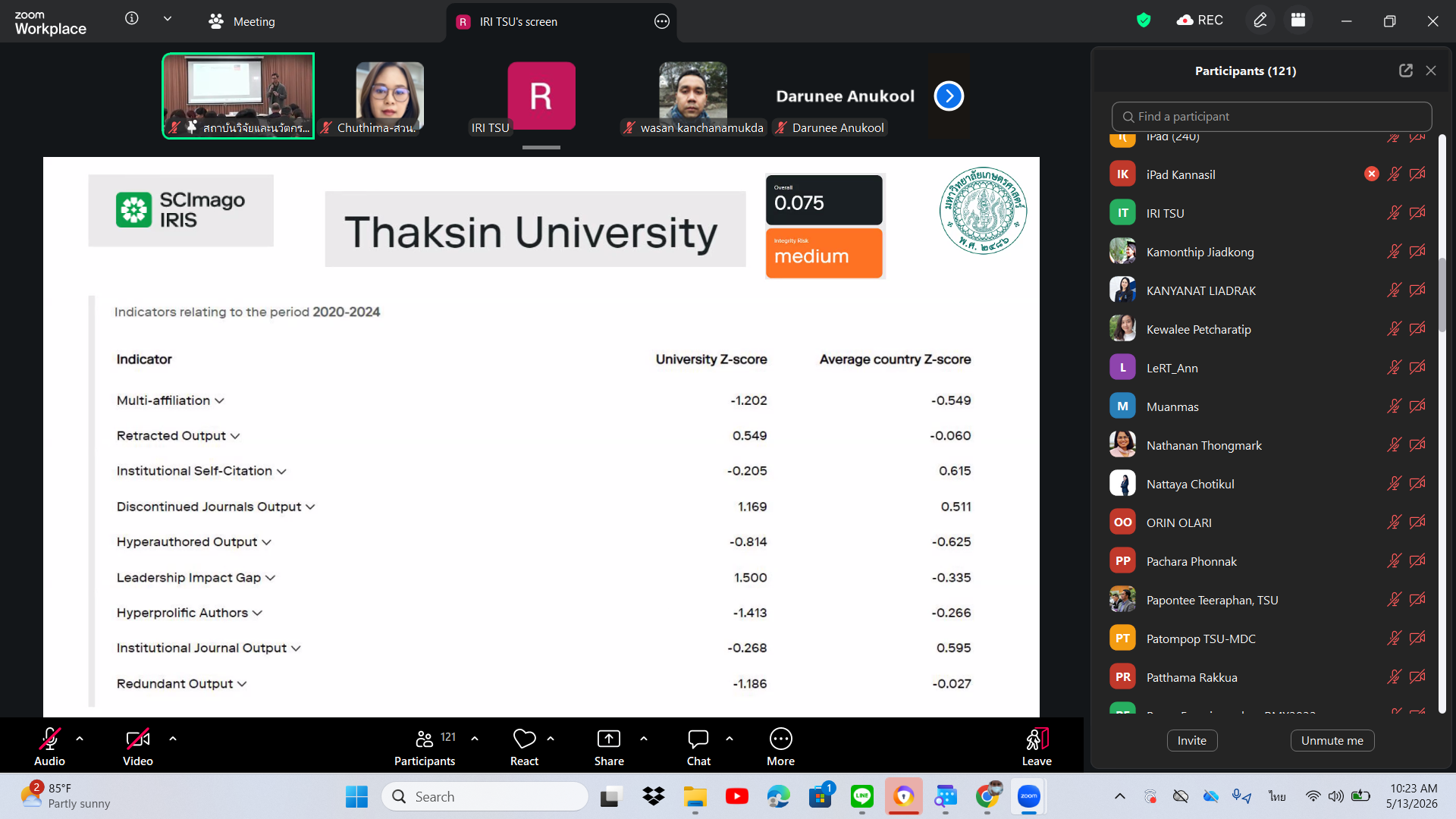Open Microsoft Store from taskbar

point(821,796)
